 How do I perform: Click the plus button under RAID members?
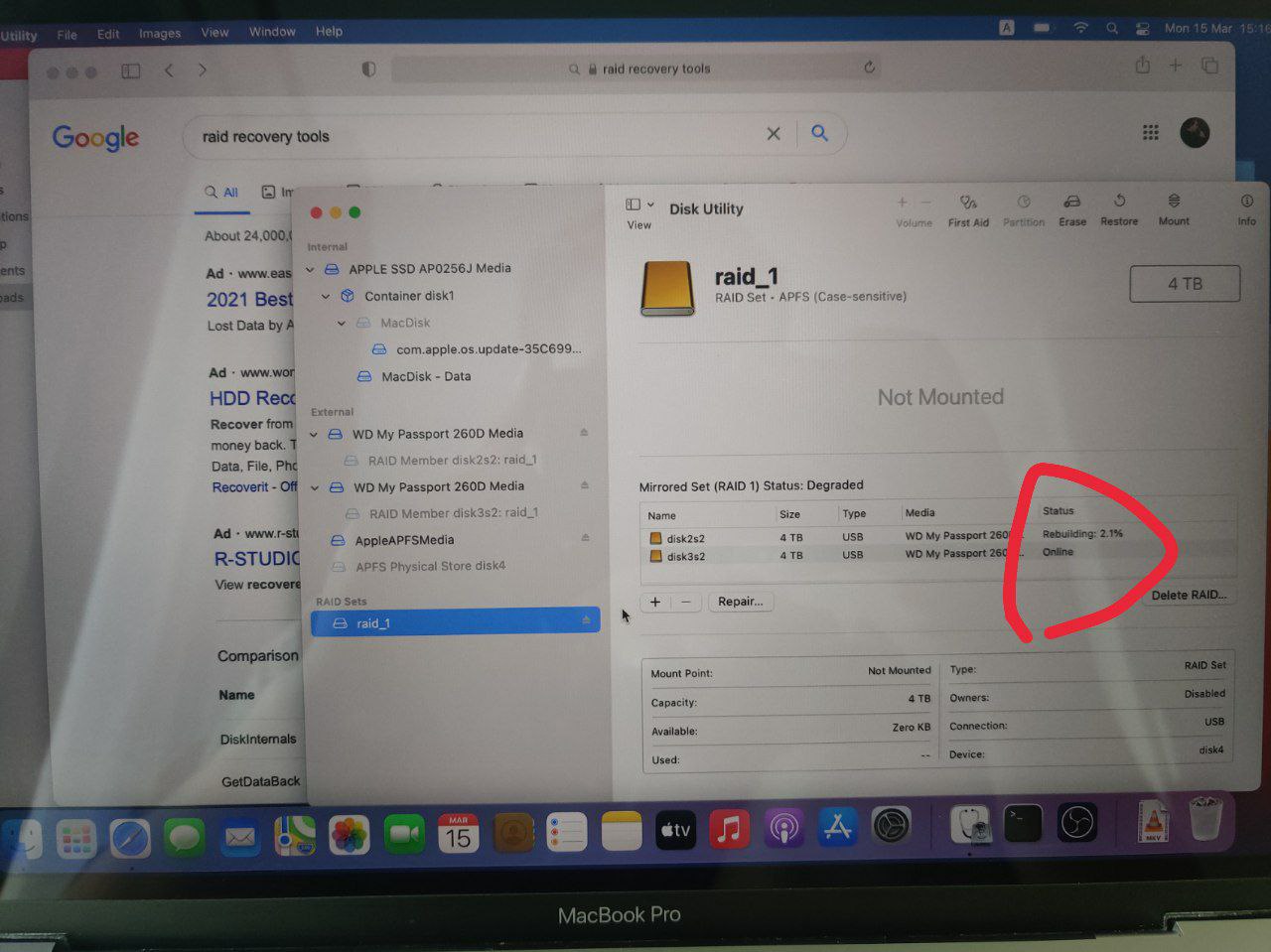click(655, 602)
